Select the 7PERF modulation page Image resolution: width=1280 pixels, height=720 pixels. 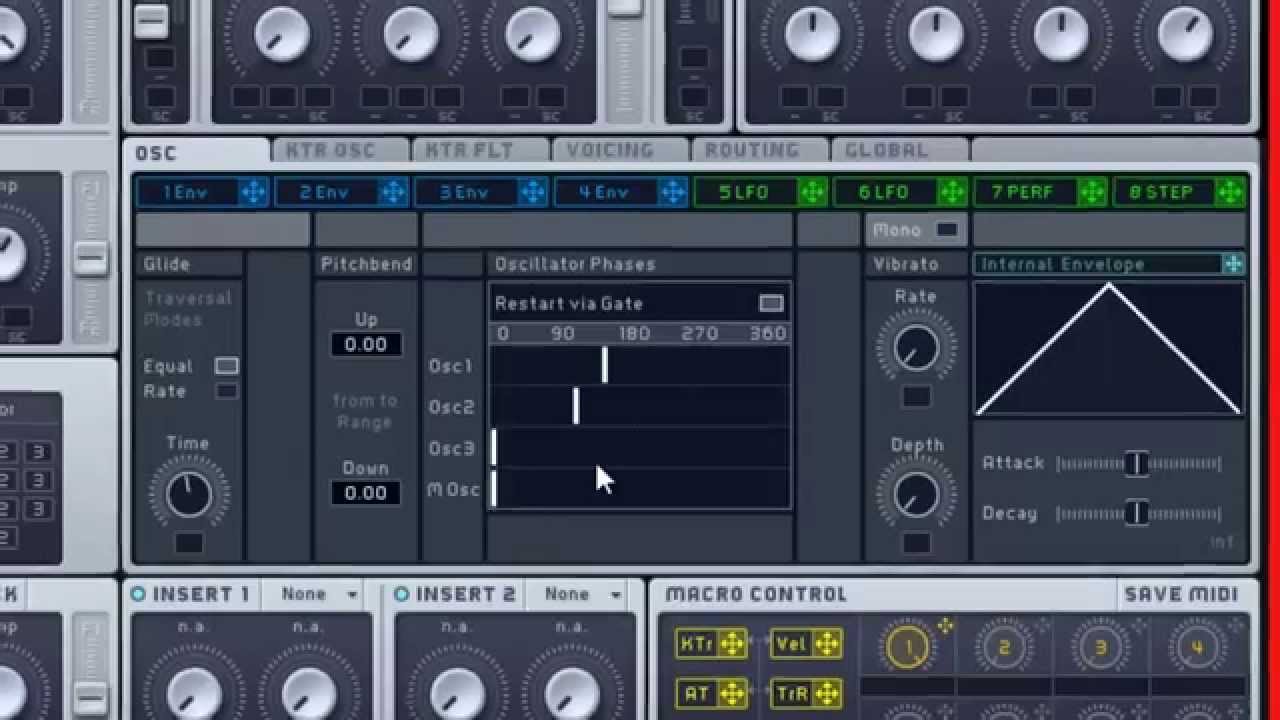click(x=1026, y=192)
